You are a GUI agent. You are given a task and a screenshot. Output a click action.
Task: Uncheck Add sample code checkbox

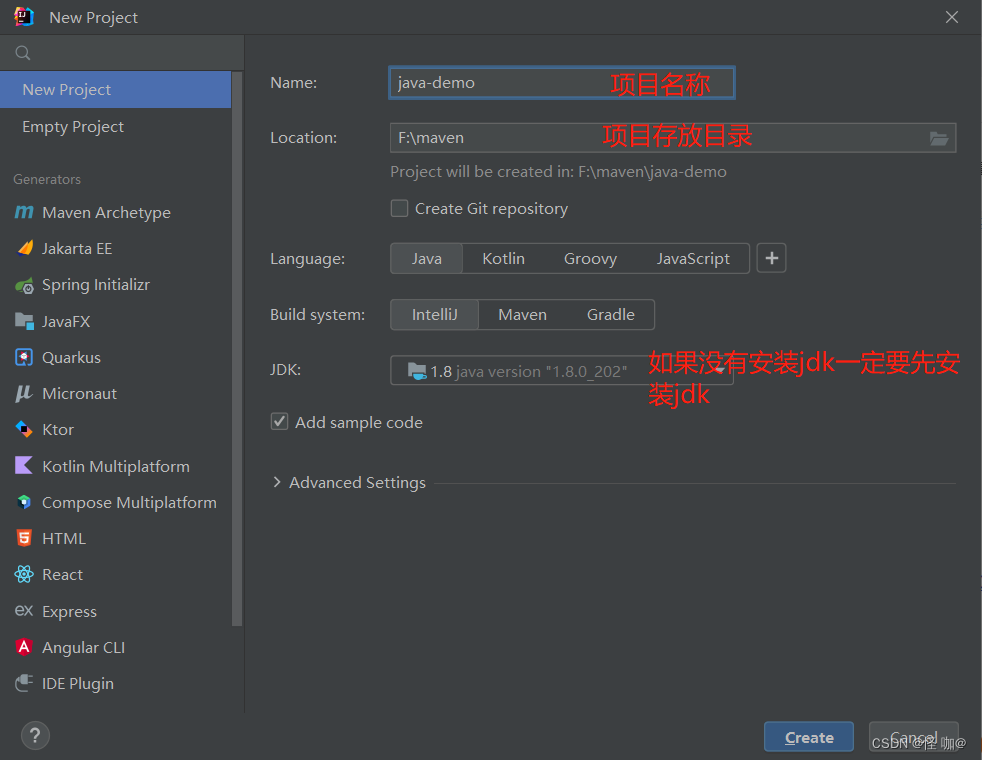point(279,421)
